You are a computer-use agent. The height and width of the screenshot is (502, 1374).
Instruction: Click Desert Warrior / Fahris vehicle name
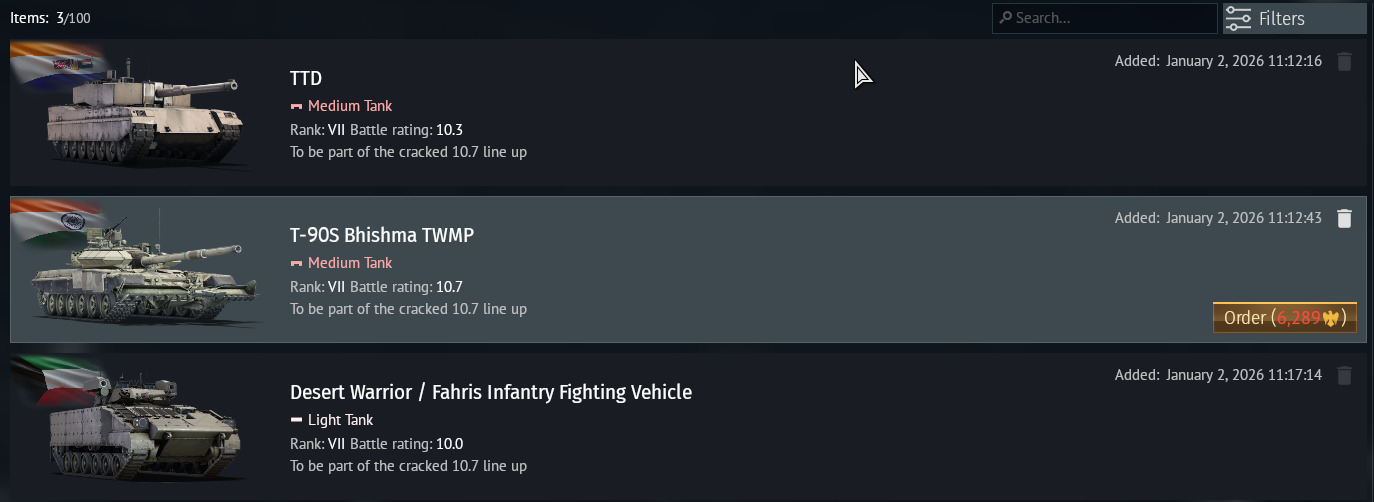click(x=490, y=393)
